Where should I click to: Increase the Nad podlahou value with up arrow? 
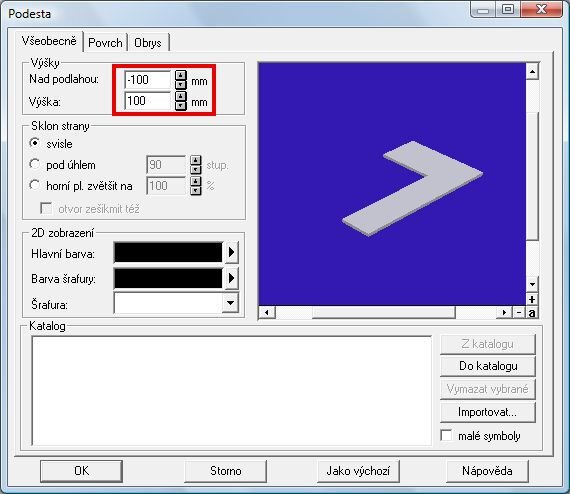pyautogui.click(x=181, y=75)
